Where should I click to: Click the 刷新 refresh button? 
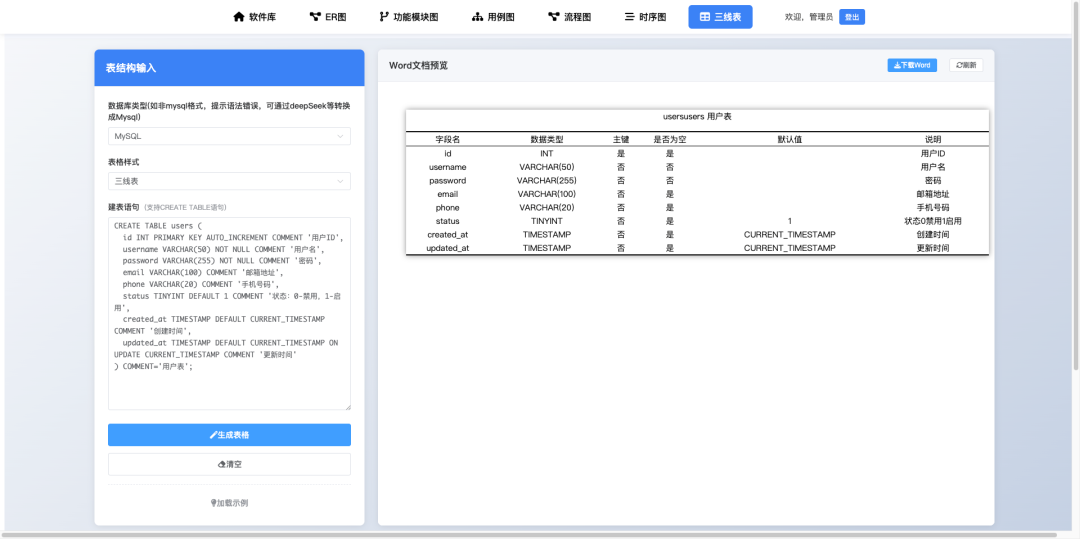pos(966,65)
